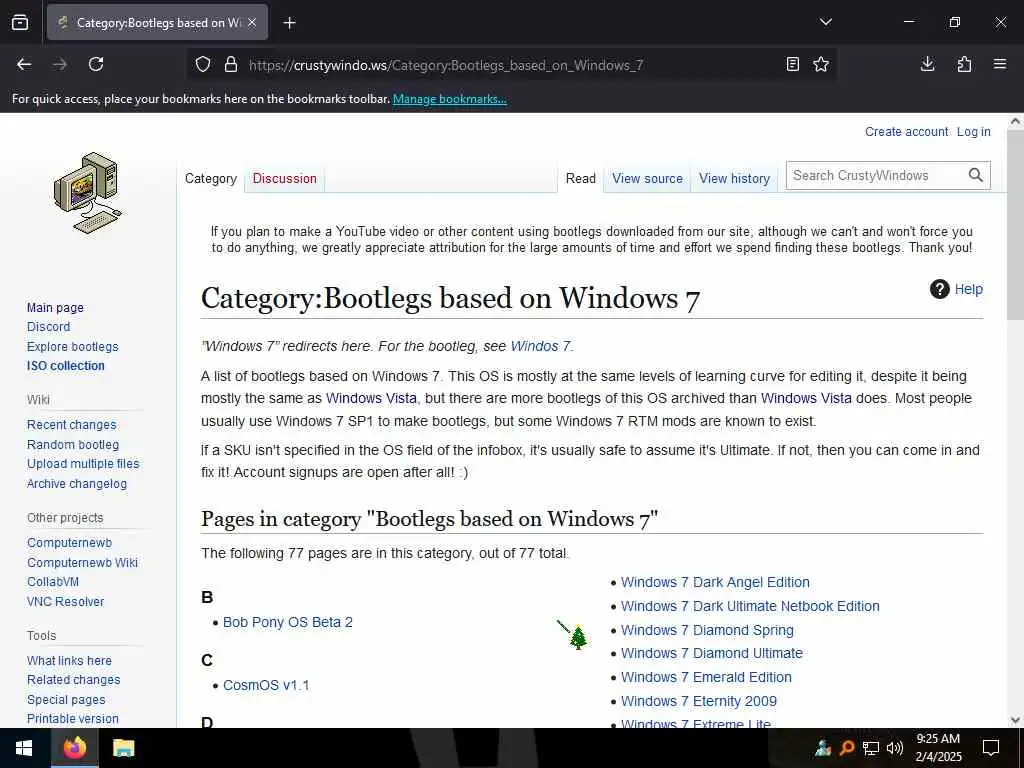Open Archive changelog link

[x=76, y=483]
